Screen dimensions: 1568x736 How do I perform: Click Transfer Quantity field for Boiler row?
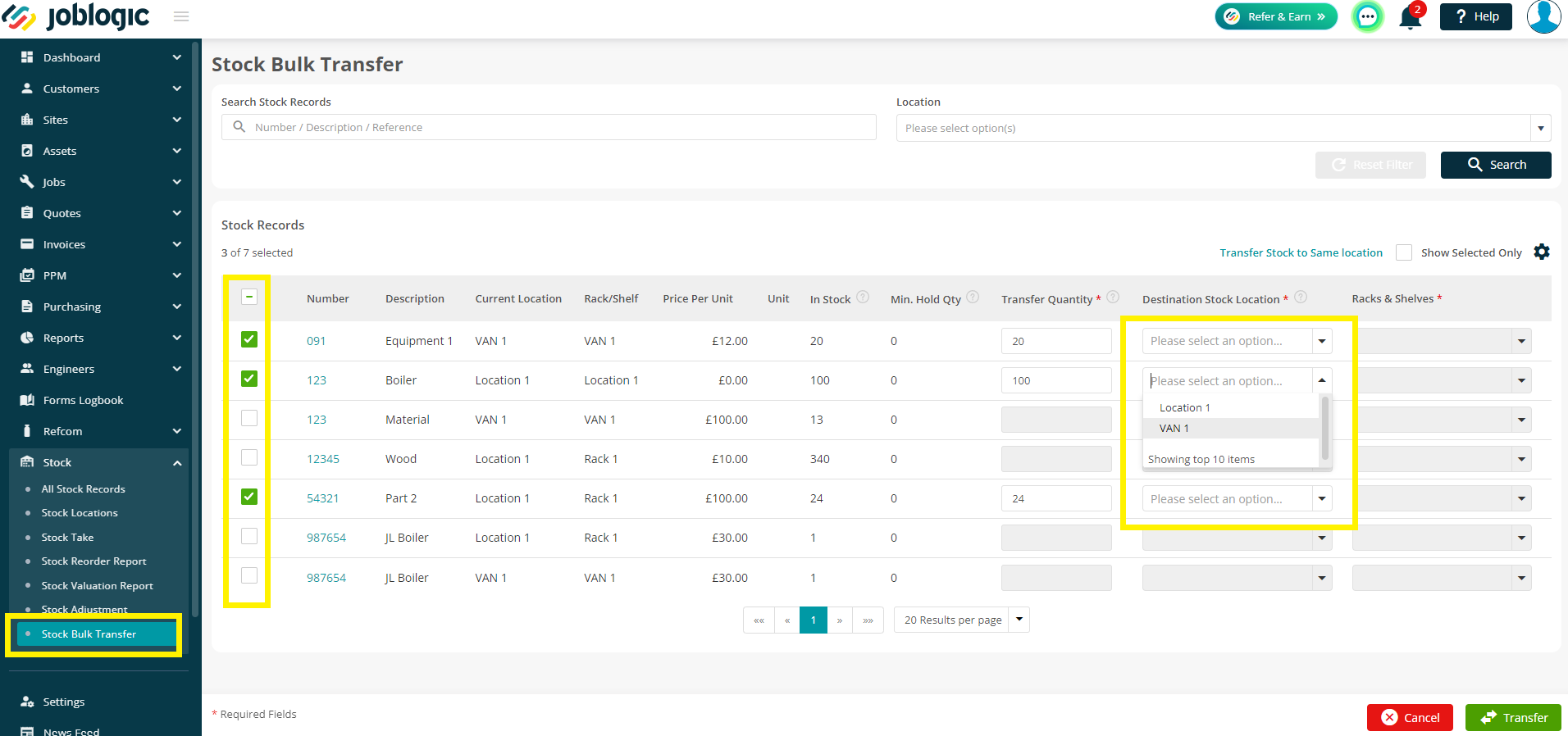(1056, 380)
